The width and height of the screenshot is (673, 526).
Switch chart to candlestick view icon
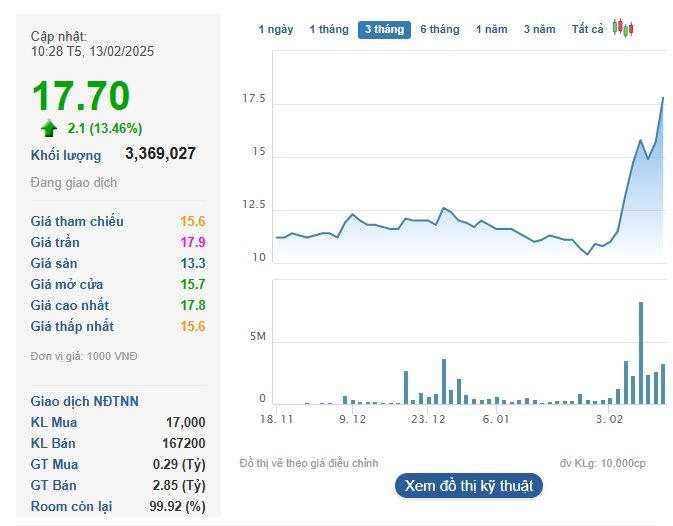pyautogui.click(x=623, y=29)
